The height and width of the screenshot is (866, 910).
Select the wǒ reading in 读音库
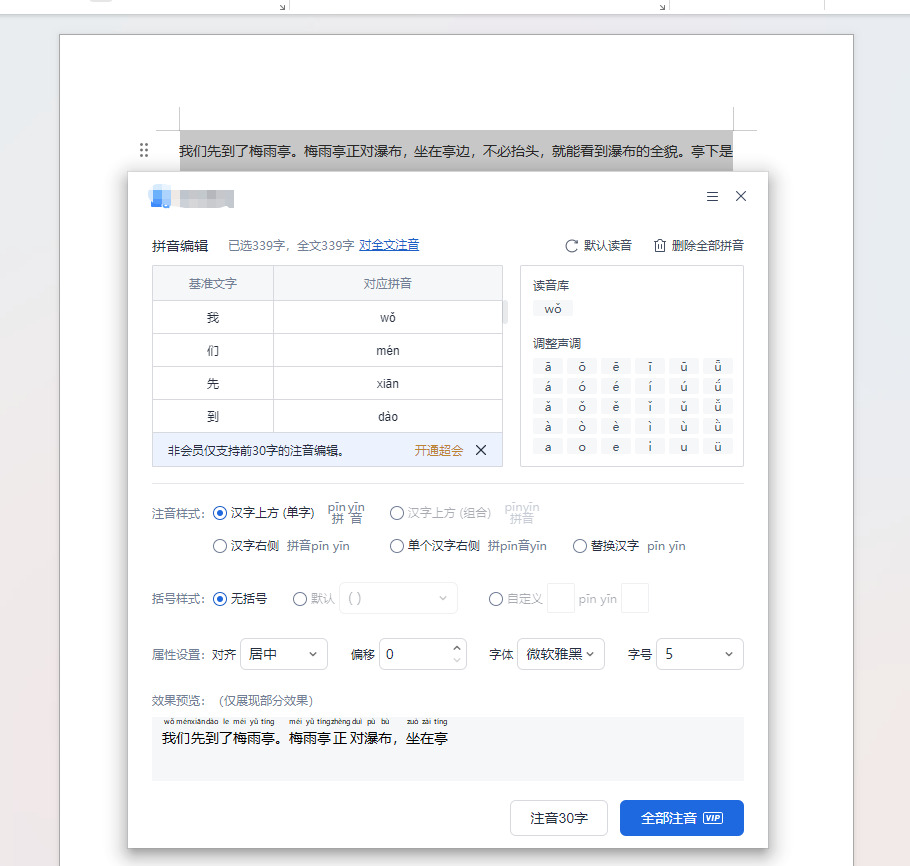click(553, 309)
